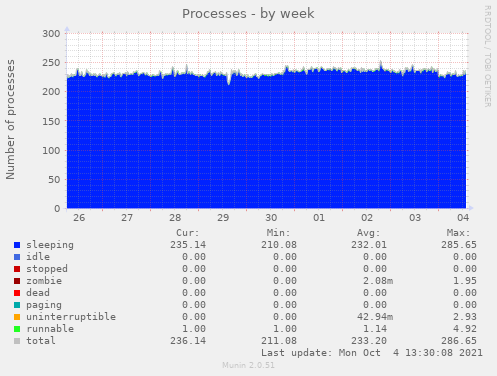Click the uninterruptible legend color swatch
The width and height of the screenshot is (497, 376).
(x=17, y=317)
